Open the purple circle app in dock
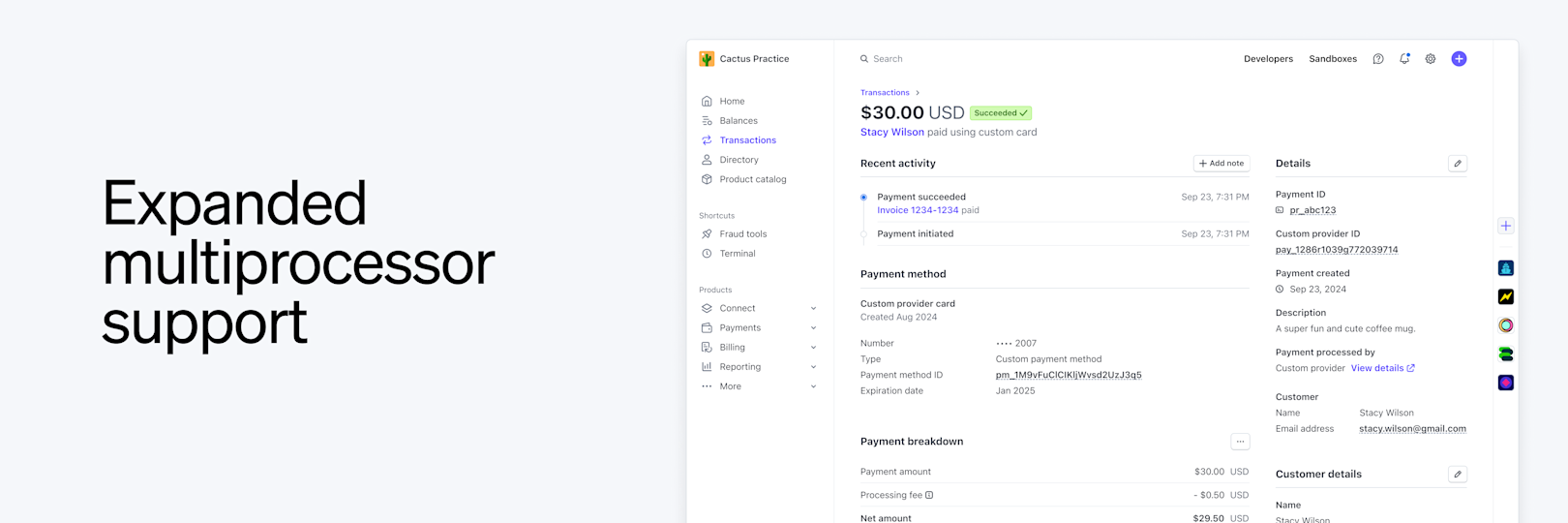Screen dimensions: 1568x523 [x=1506, y=383]
